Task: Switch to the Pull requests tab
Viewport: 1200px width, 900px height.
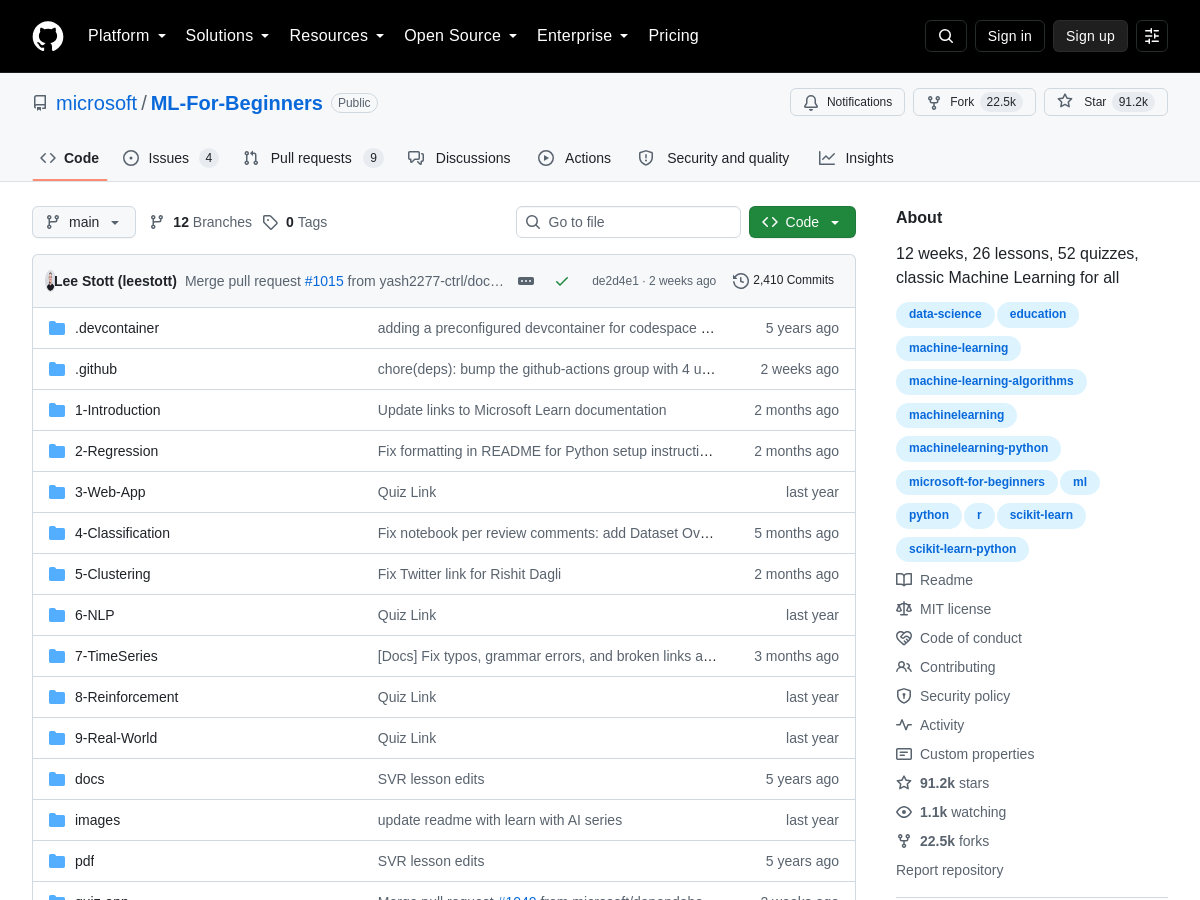Action: click(313, 158)
